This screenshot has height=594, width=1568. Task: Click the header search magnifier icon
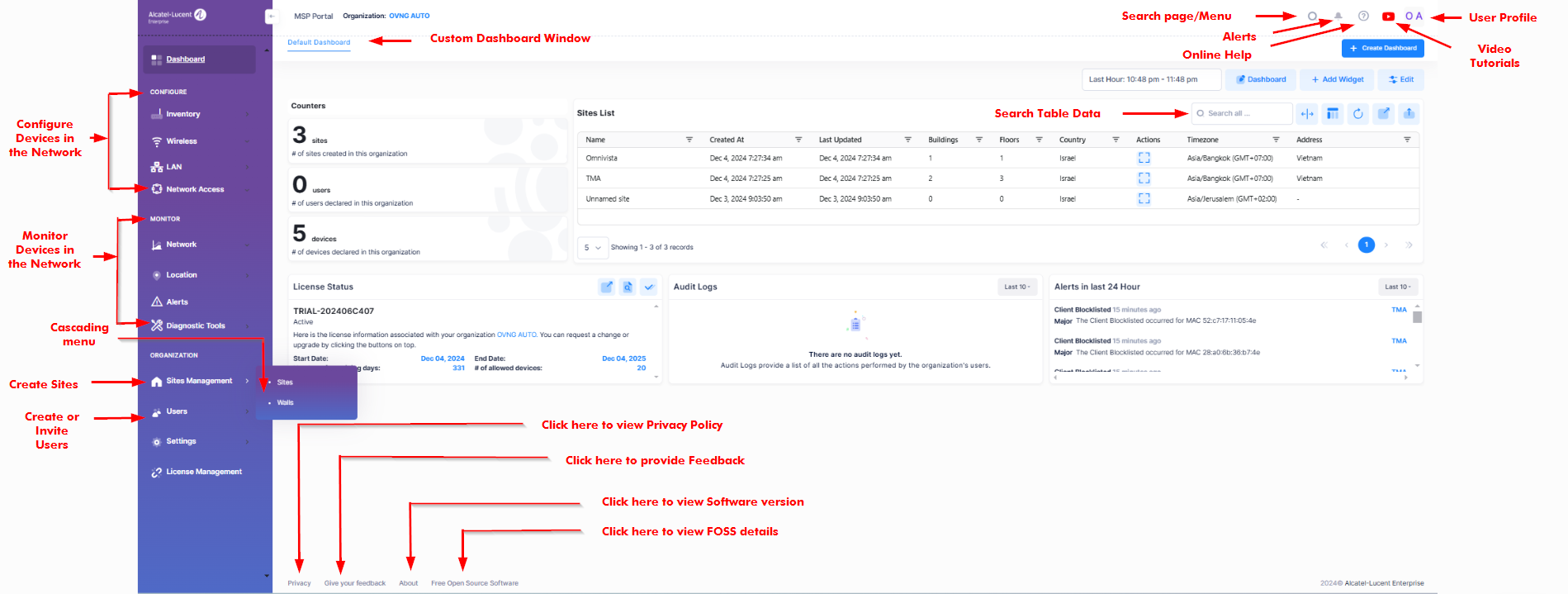click(1312, 16)
